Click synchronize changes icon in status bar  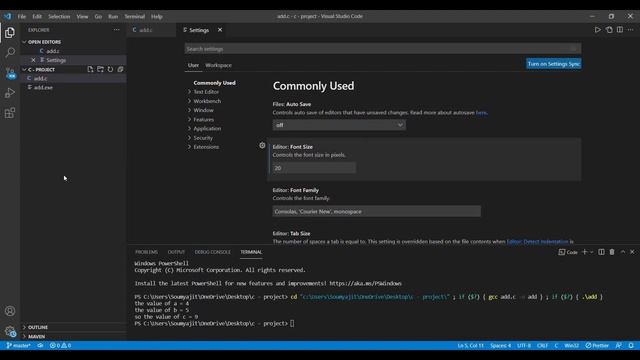click(x=40, y=345)
